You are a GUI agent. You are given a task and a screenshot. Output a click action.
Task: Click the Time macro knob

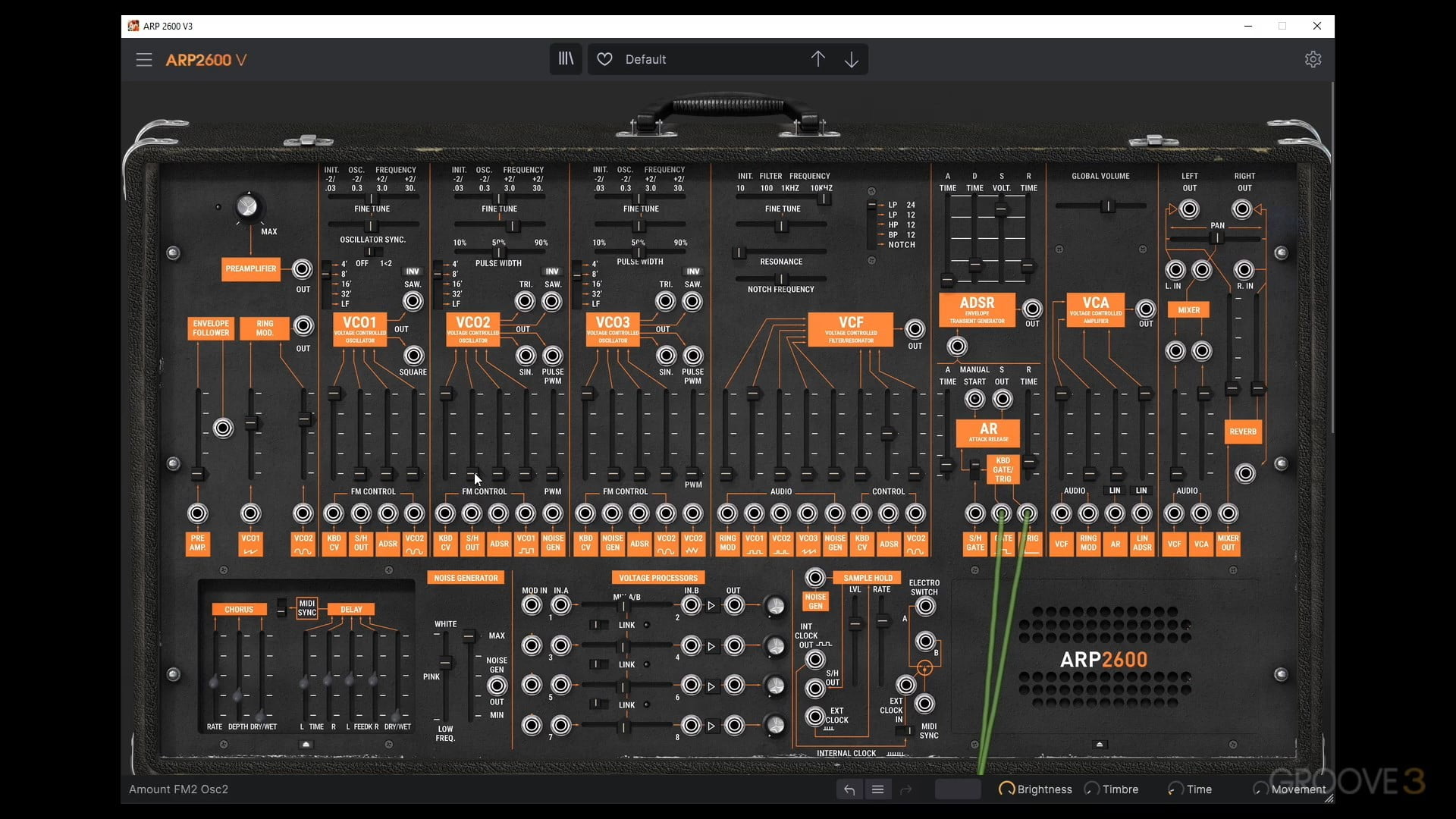pos(1175,789)
